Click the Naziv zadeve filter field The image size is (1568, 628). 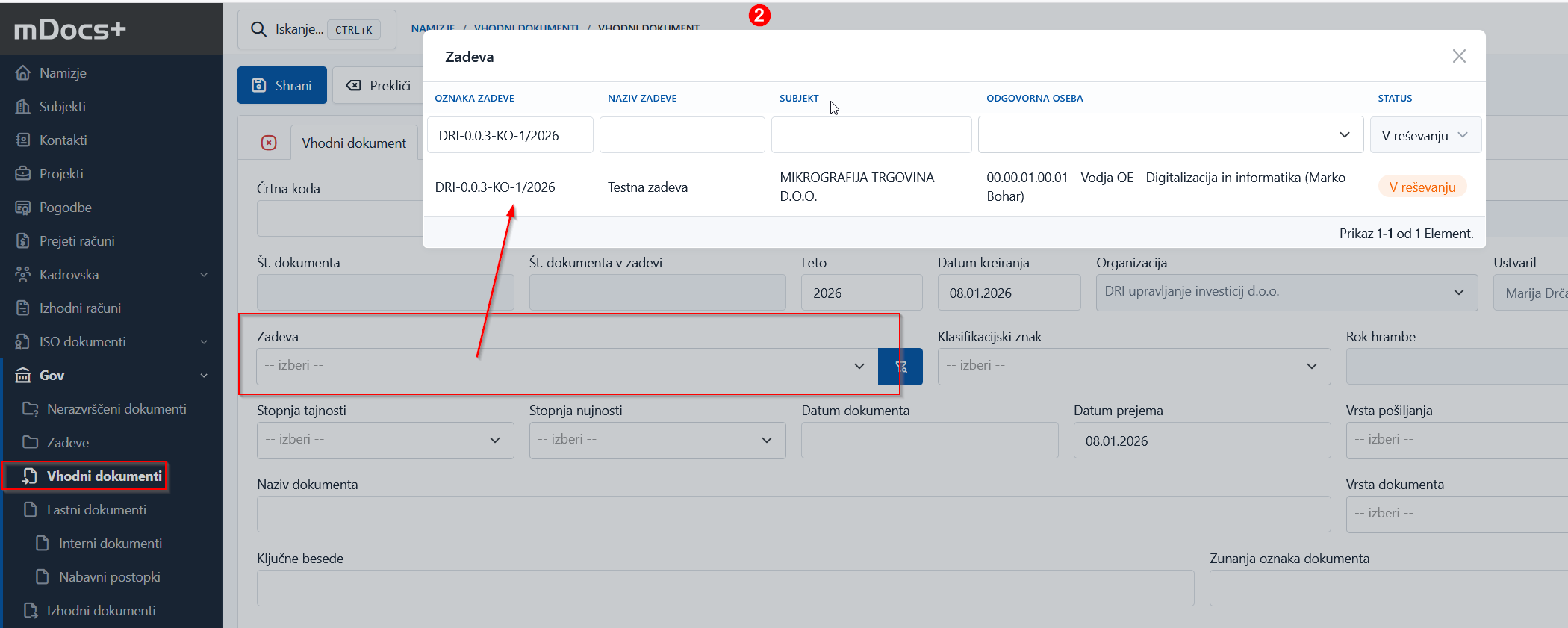[682, 135]
